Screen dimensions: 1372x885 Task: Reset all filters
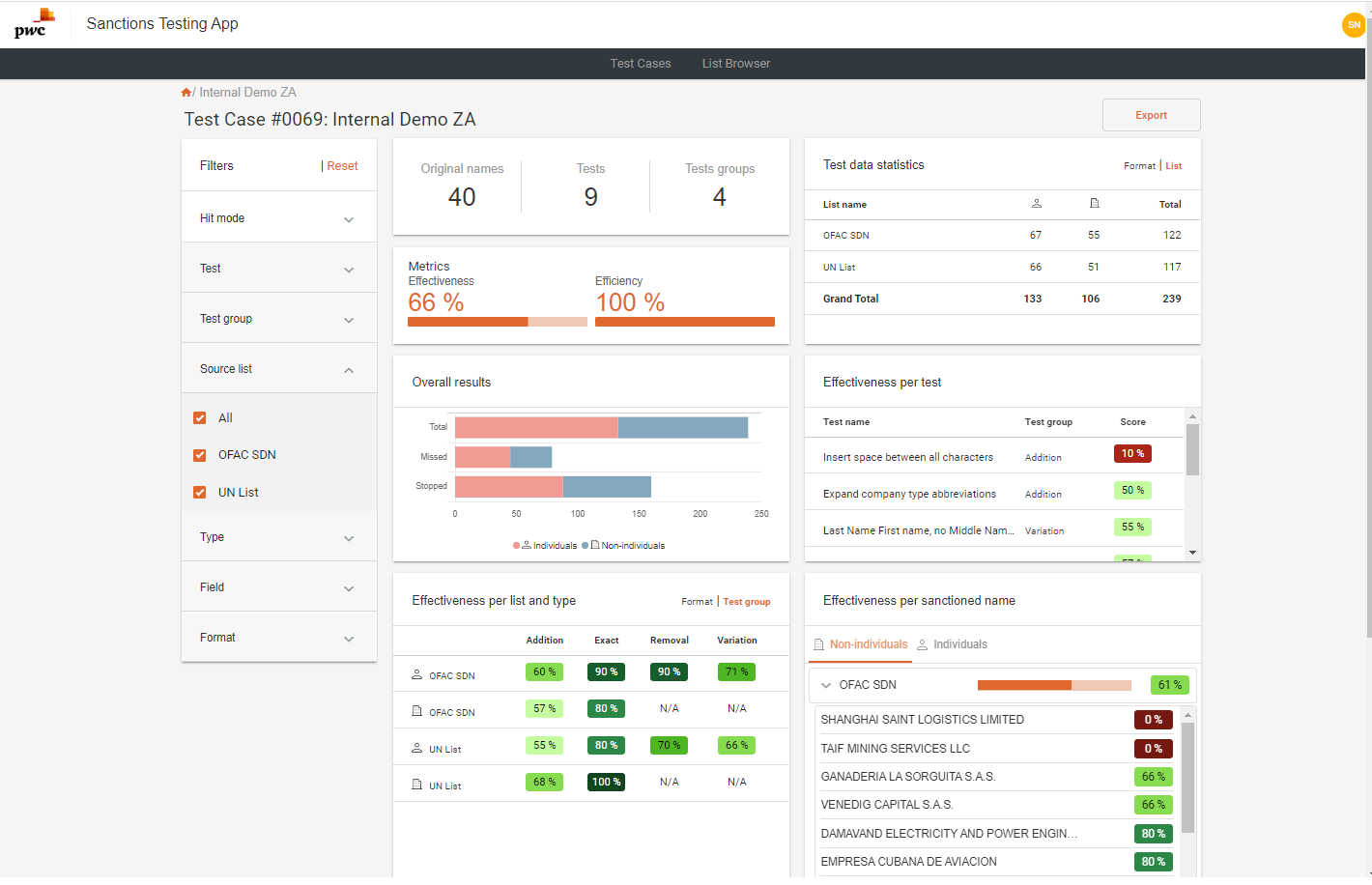tap(342, 166)
